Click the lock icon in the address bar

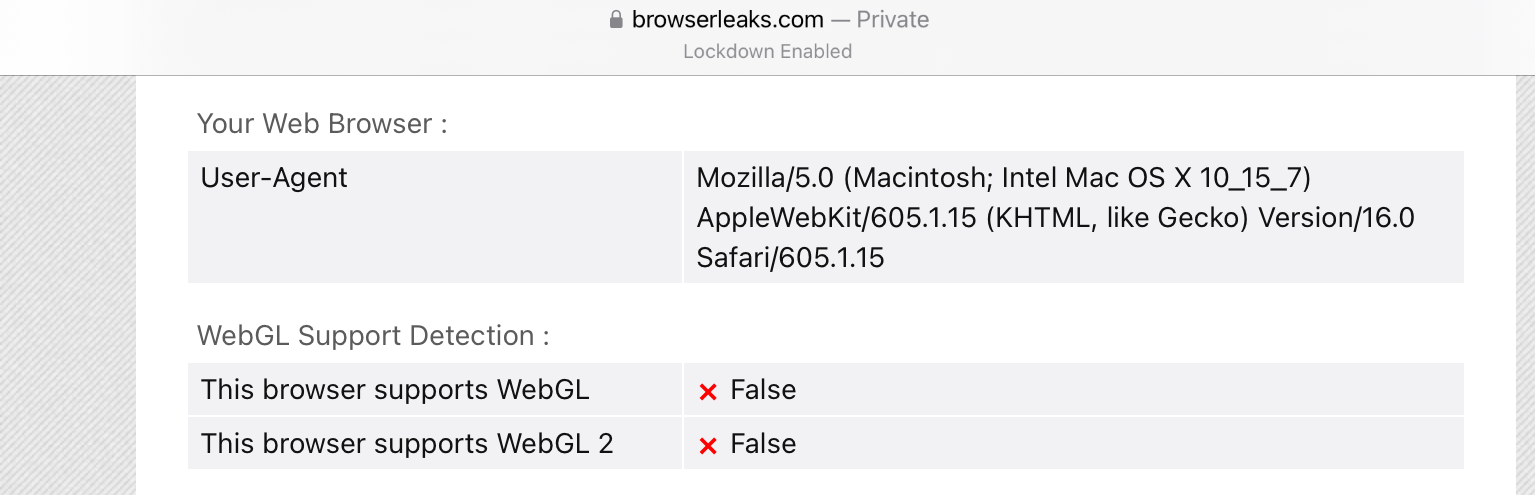click(x=616, y=20)
